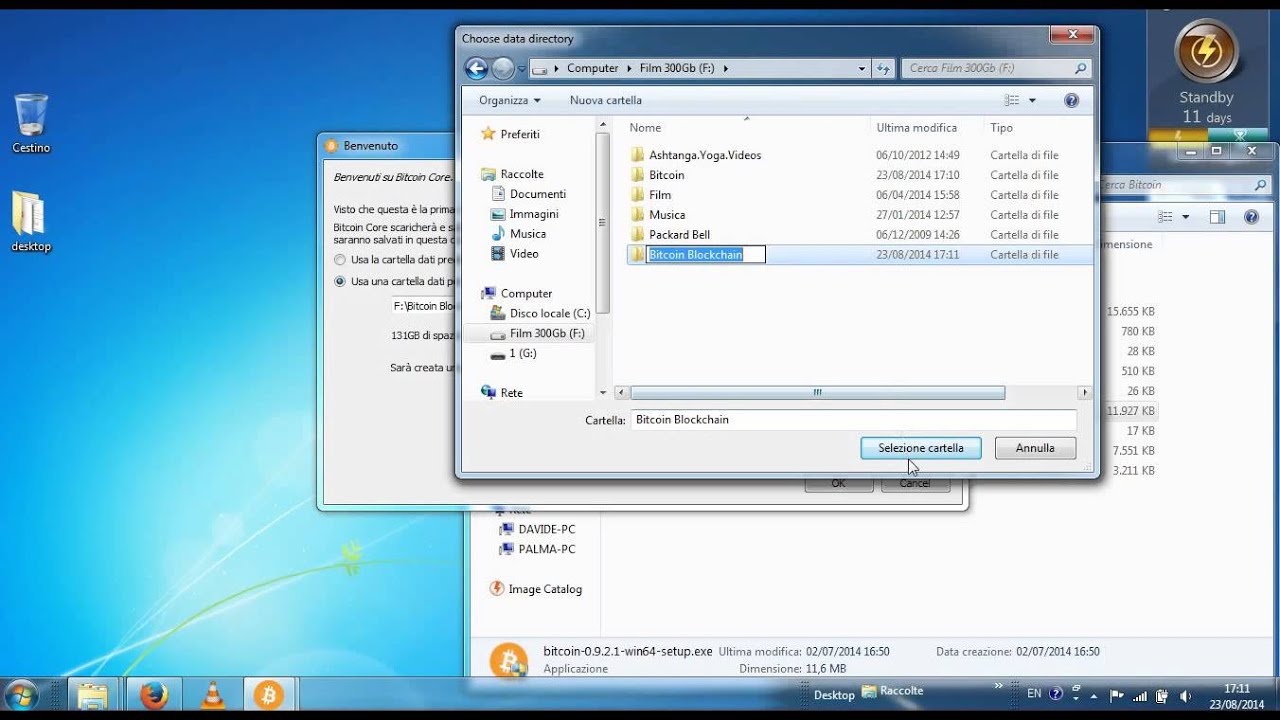Click the view mode icon in dialog toolbar
Image resolution: width=1280 pixels, height=720 pixels.
coord(1012,100)
